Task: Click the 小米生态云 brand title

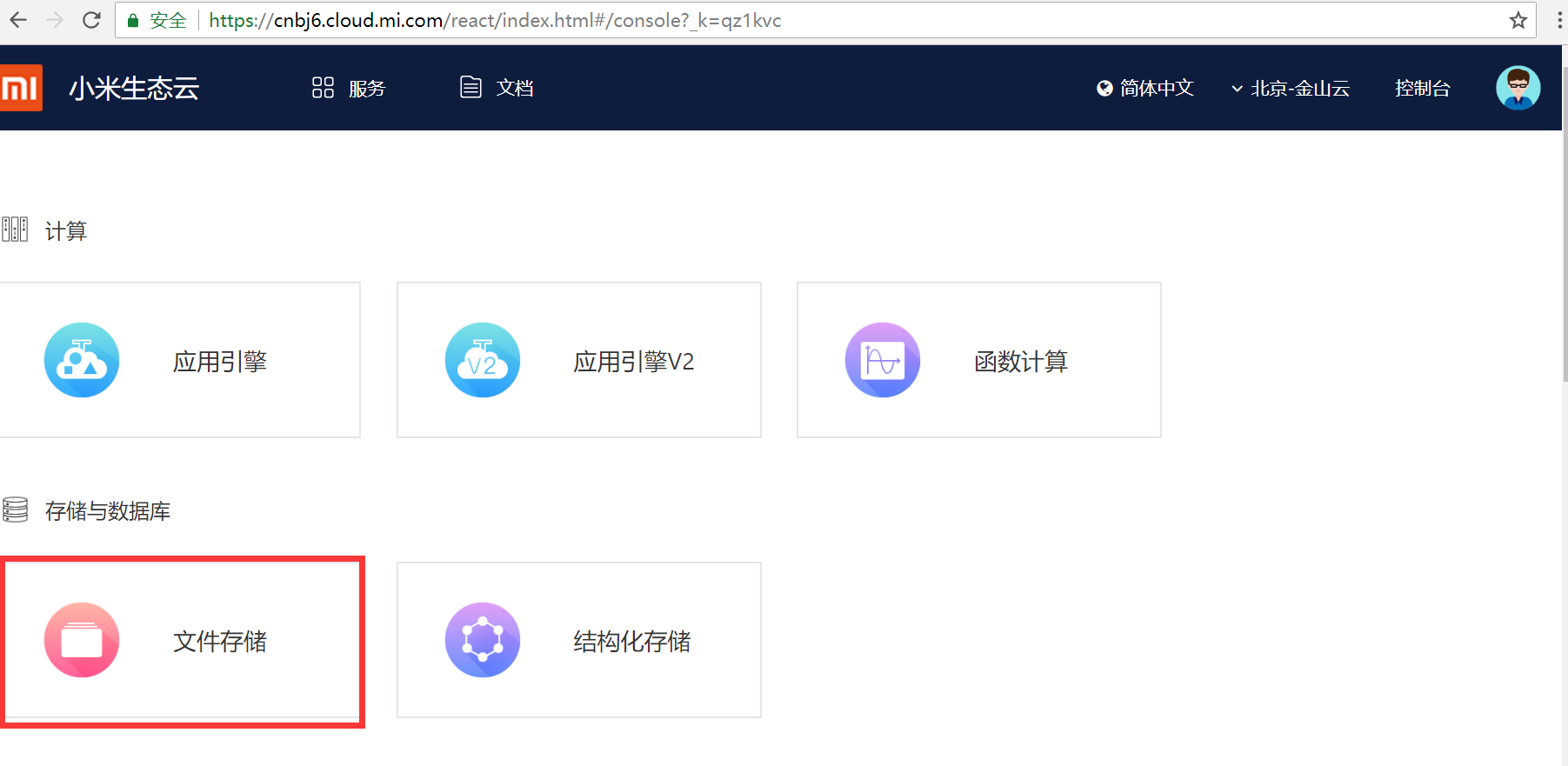Action: pyautogui.click(x=134, y=88)
